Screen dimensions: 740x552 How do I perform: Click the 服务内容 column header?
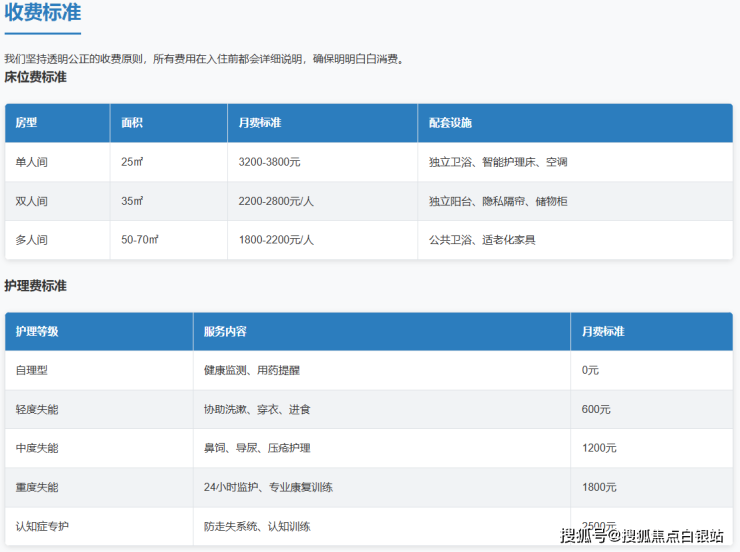(x=225, y=331)
